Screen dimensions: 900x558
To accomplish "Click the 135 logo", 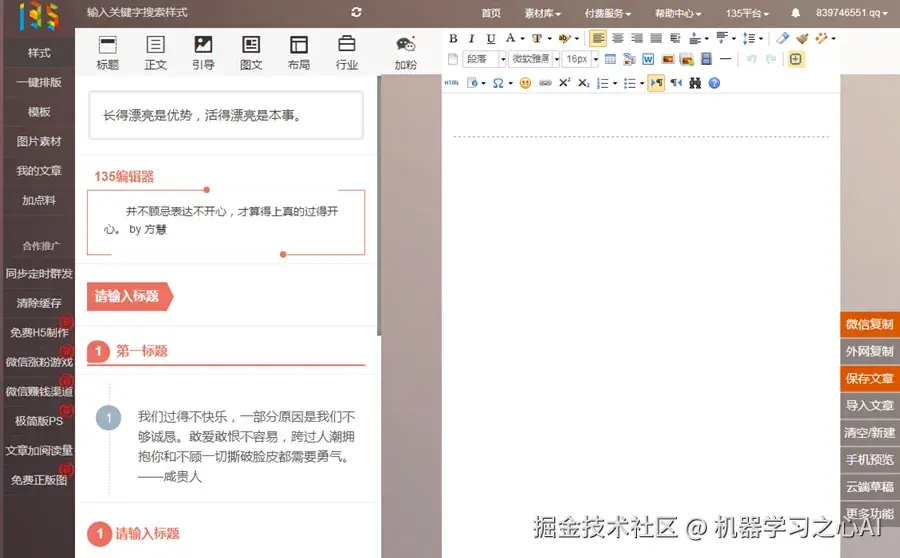I will pos(38,16).
